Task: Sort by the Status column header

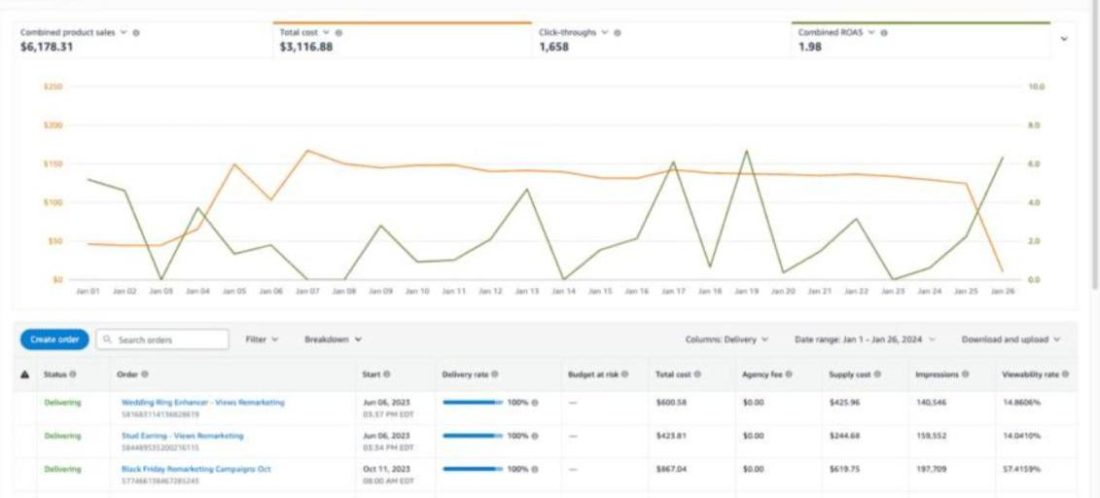Action: coord(55,375)
